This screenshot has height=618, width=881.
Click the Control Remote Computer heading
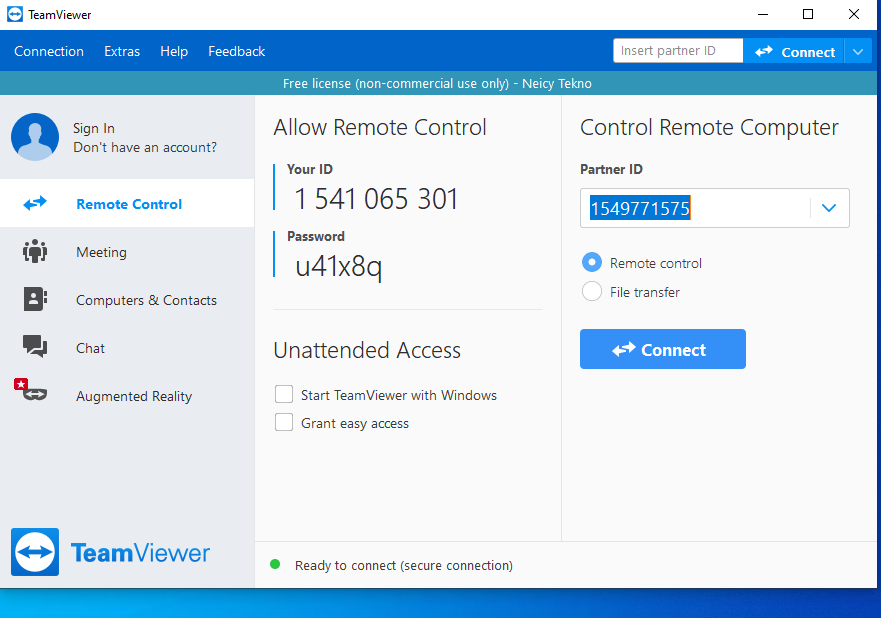(709, 128)
